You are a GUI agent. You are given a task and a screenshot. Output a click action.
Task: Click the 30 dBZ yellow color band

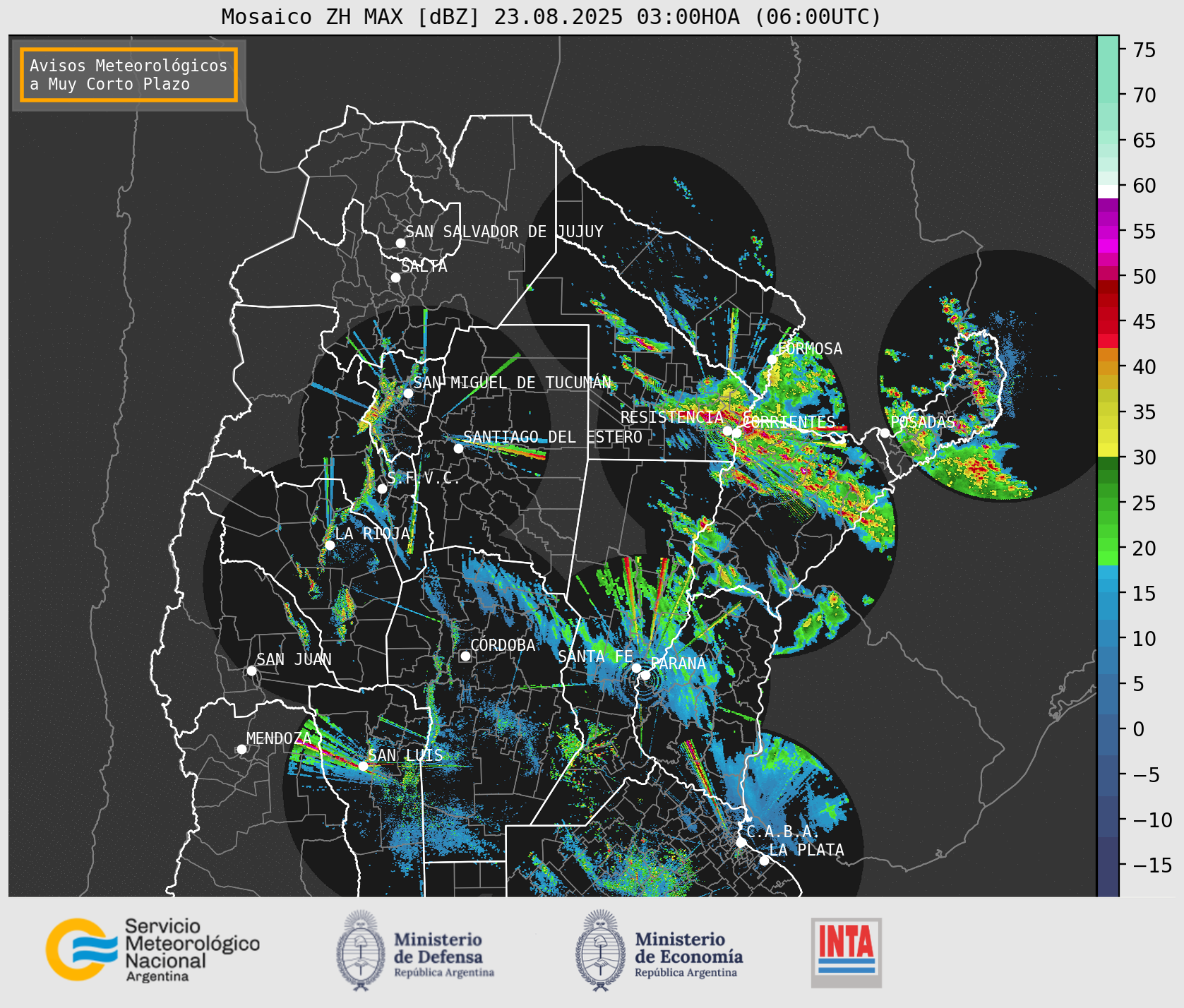click(1108, 450)
